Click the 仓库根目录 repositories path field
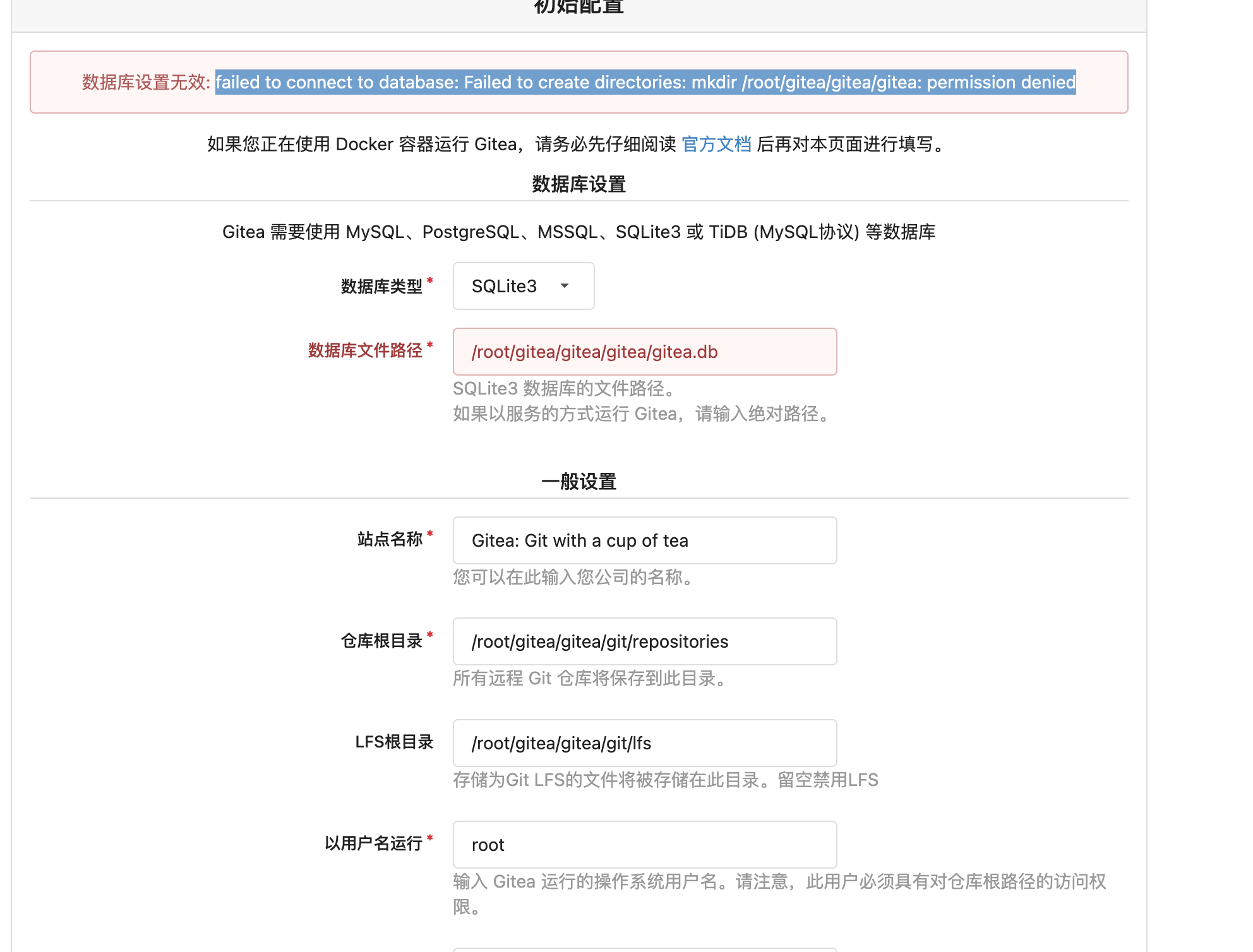The width and height of the screenshot is (1253, 952). [x=645, y=641]
